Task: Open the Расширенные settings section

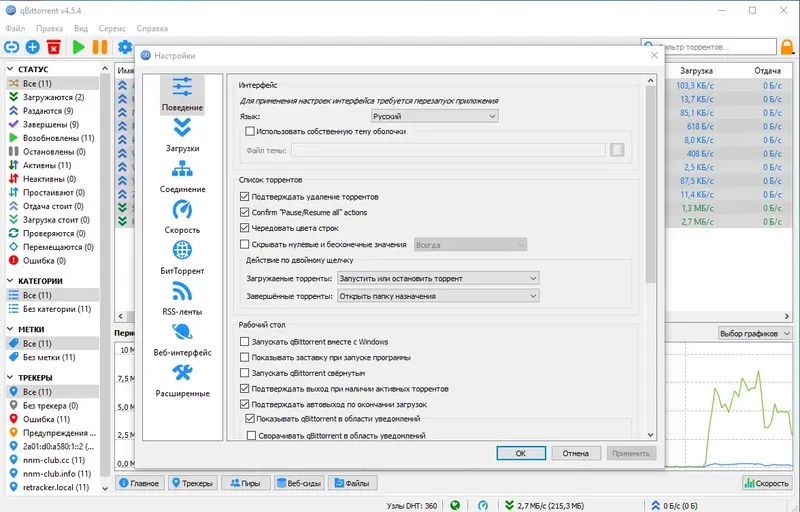Action: pyautogui.click(x=182, y=380)
